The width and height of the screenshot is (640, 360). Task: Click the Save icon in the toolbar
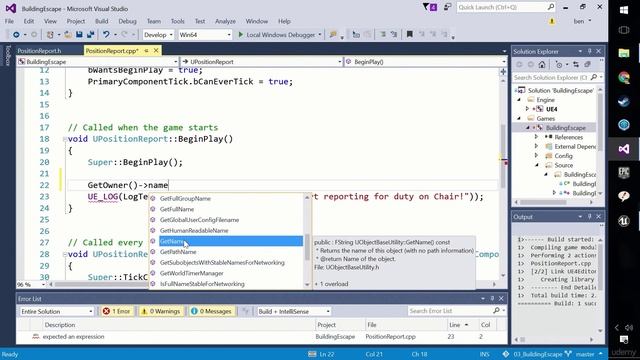[x=79, y=35]
